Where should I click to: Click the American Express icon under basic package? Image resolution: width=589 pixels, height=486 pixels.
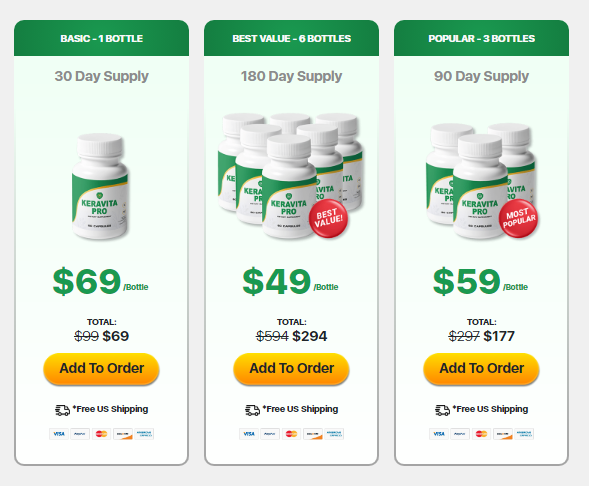point(144,434)
